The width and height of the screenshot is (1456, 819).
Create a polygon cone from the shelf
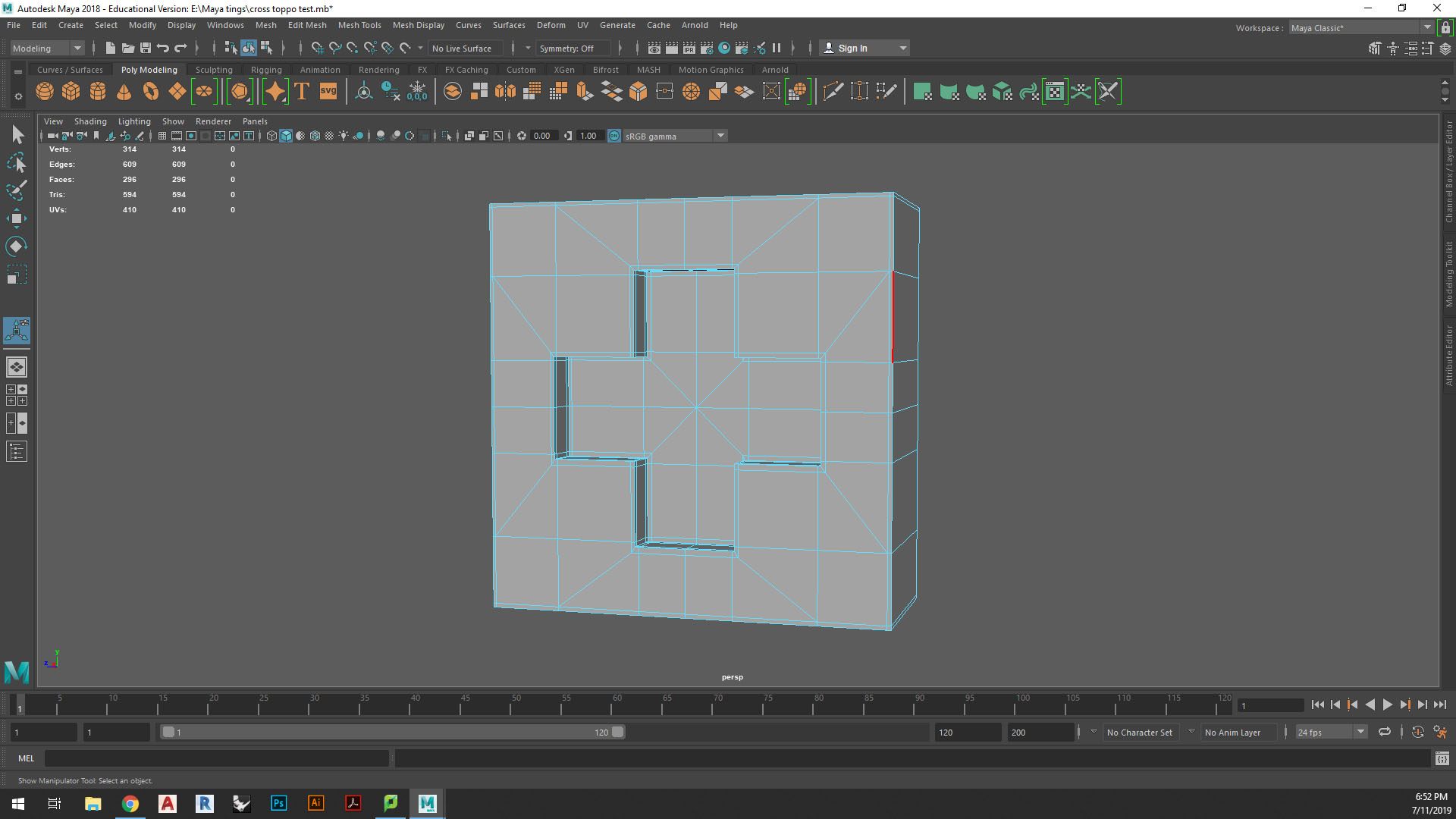pos(124,92)
